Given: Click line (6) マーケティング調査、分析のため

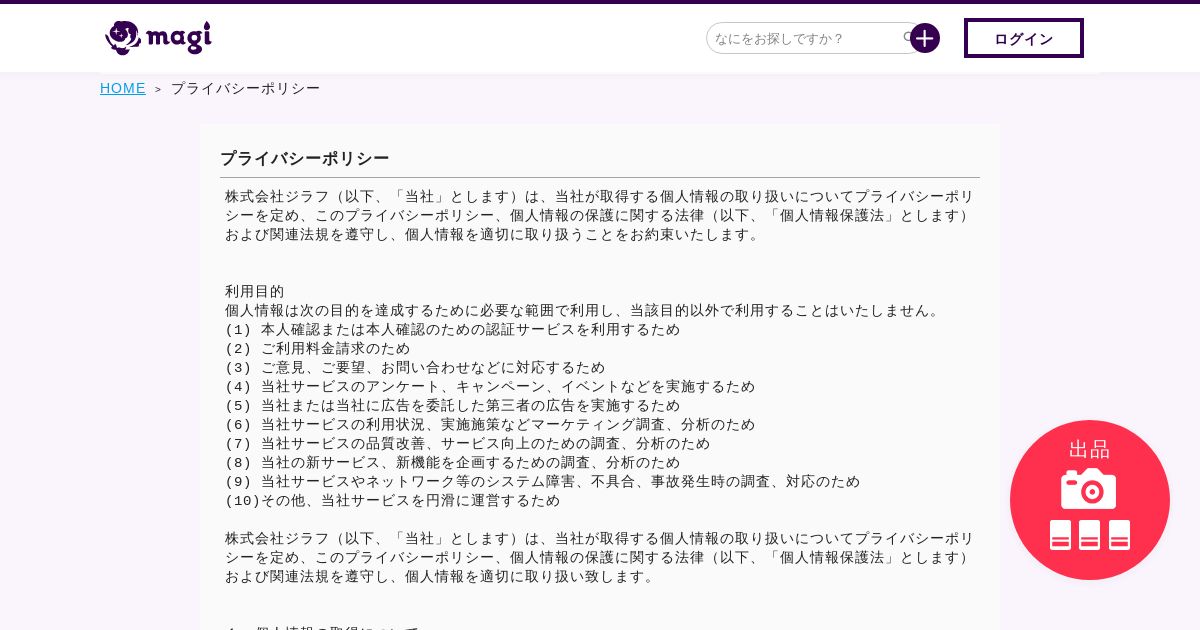Looking at the screenshot, I should pos(490,424).
